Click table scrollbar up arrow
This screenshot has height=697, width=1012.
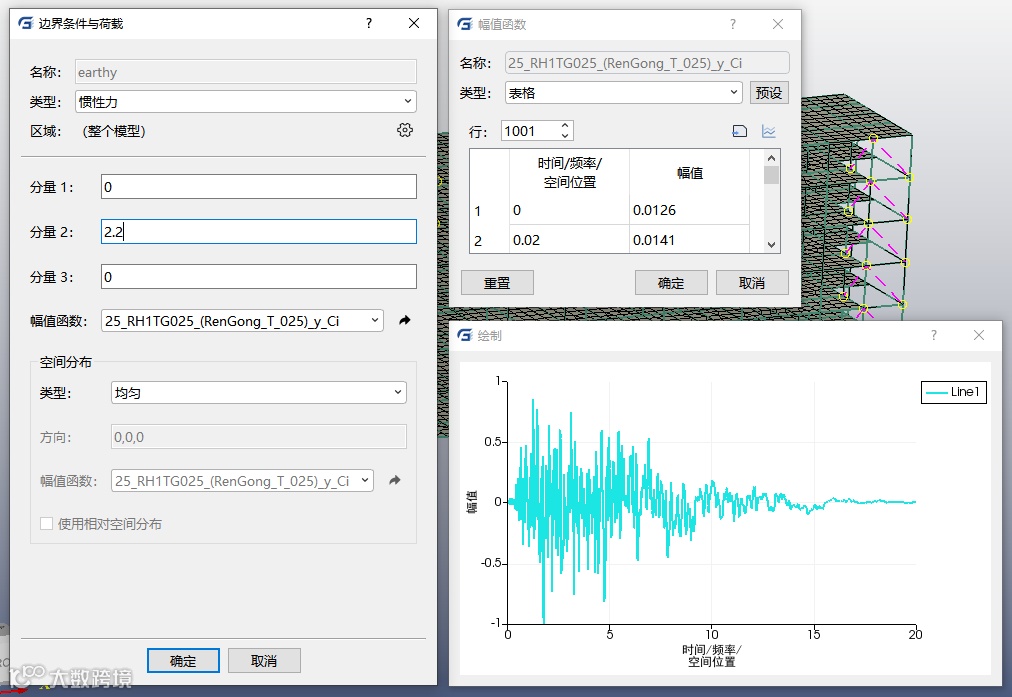tap(771, 158)
